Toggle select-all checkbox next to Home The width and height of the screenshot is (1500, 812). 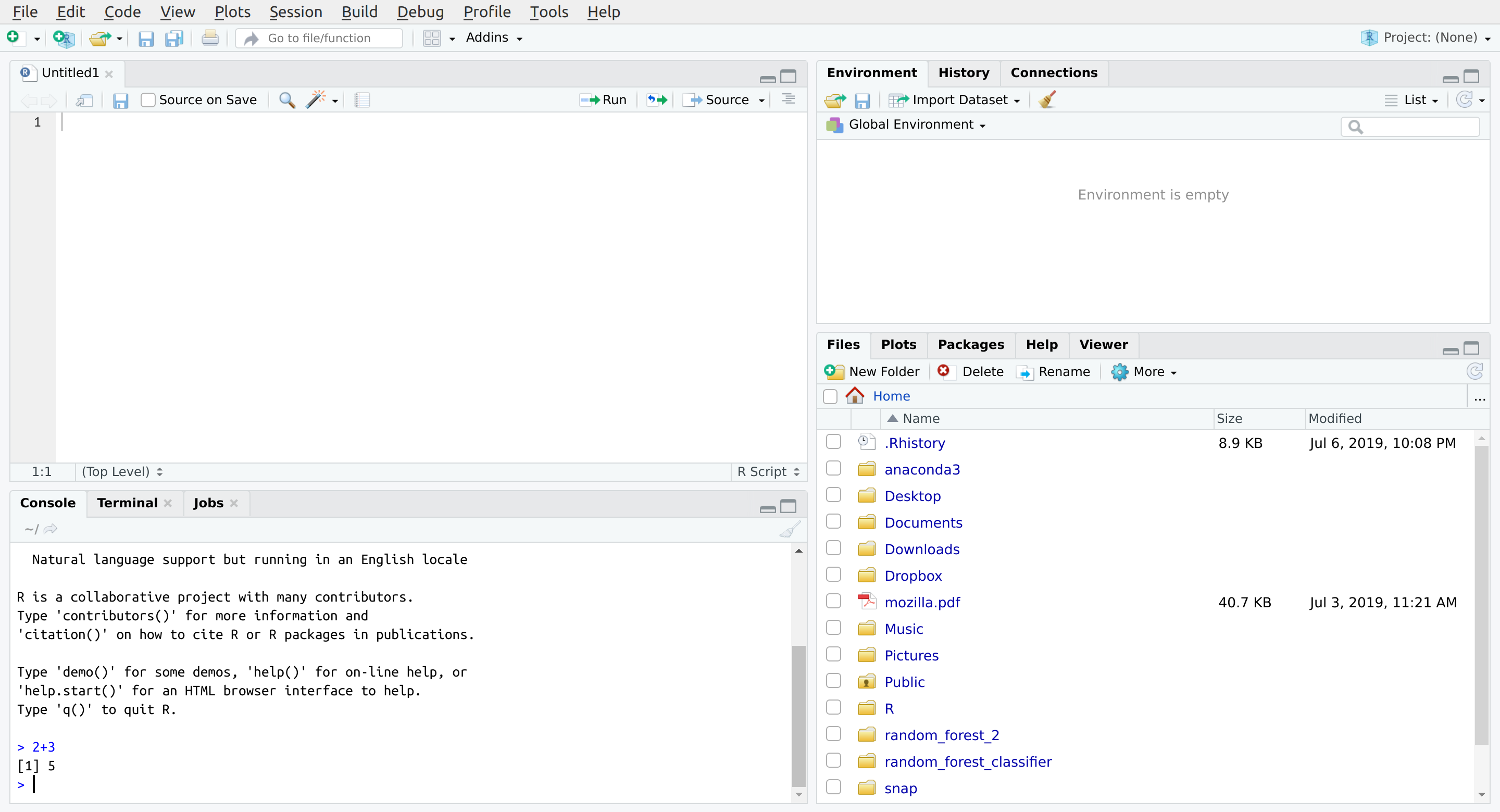tap(830, 397)
